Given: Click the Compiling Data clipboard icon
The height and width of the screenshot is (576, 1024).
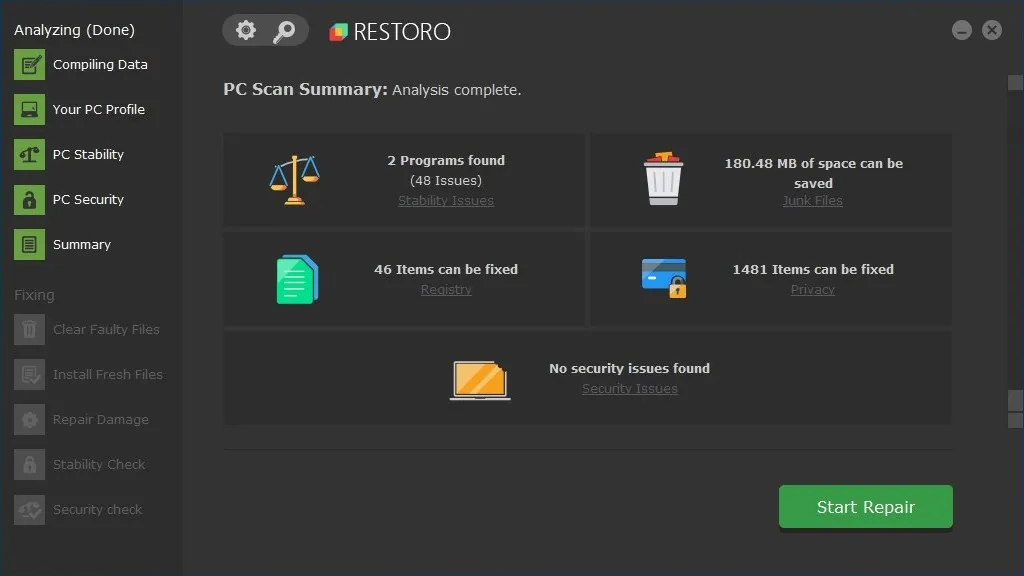Looking at the screenshot, I should coord(27,64).
